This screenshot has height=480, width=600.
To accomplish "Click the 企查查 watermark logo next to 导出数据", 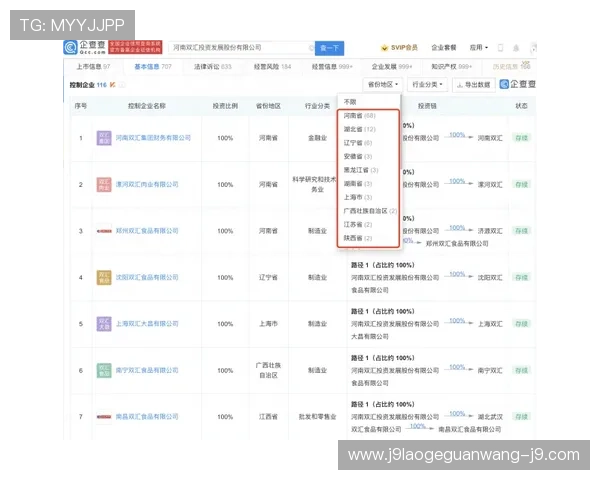I will (x=518, y=84).
